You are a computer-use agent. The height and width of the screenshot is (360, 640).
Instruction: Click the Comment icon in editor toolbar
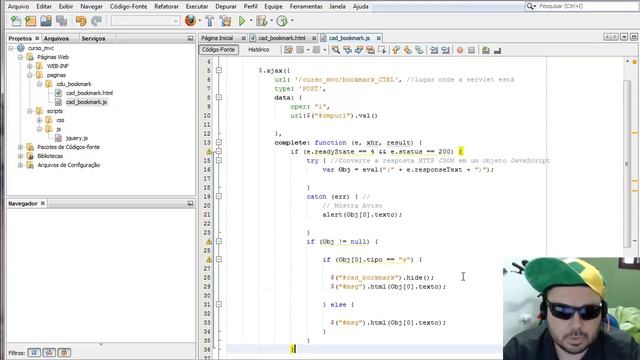485,50
